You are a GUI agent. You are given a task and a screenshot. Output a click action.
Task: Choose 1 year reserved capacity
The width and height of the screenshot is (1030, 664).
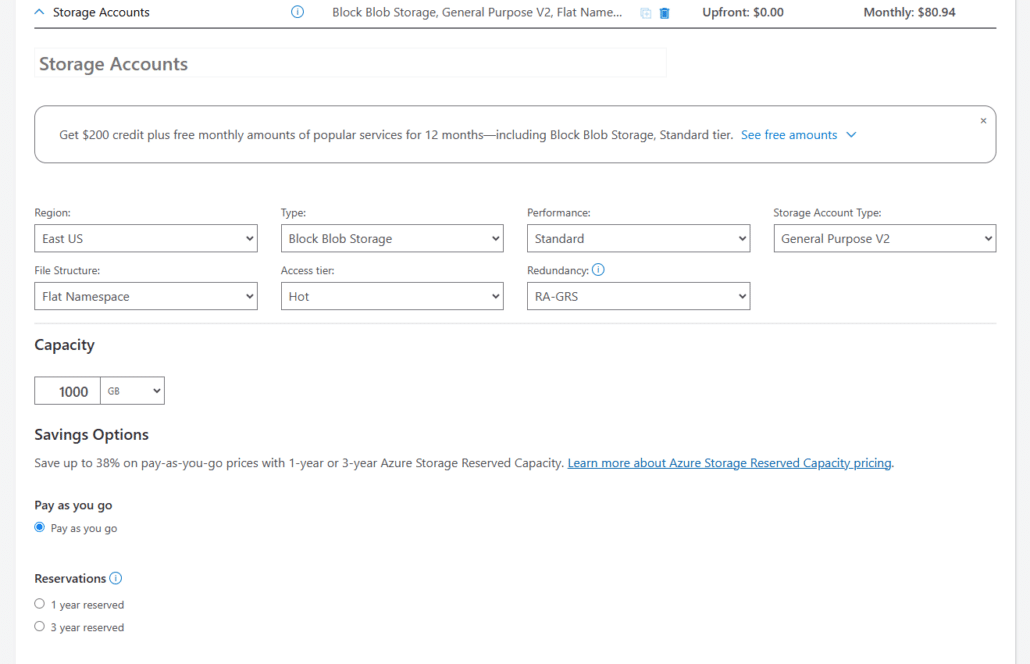[38, 603]
